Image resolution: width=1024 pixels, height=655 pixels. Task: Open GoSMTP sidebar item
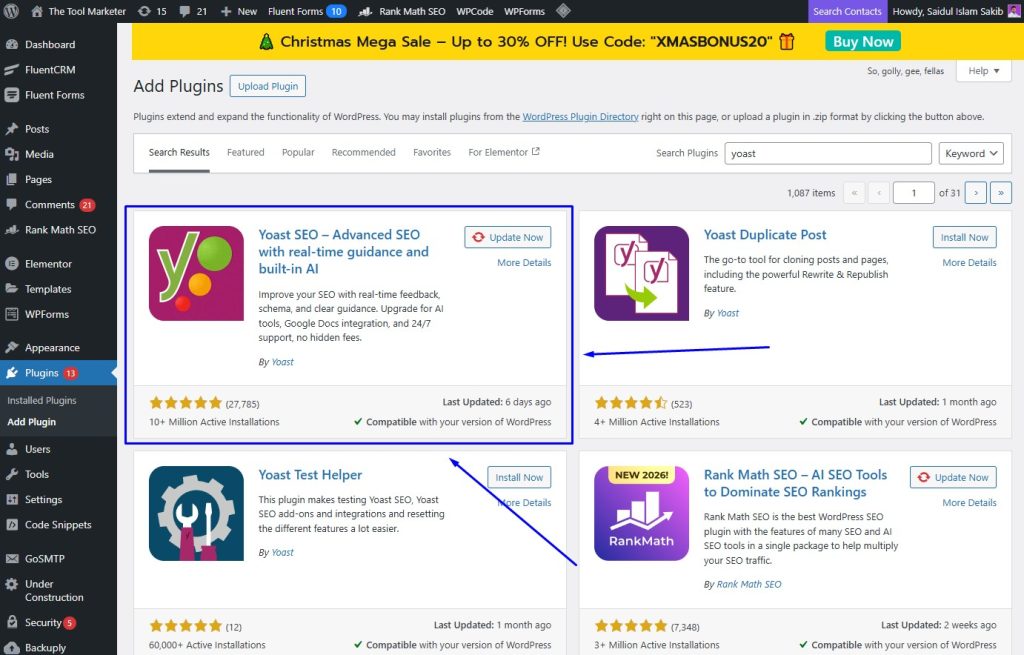pos(44,558)
